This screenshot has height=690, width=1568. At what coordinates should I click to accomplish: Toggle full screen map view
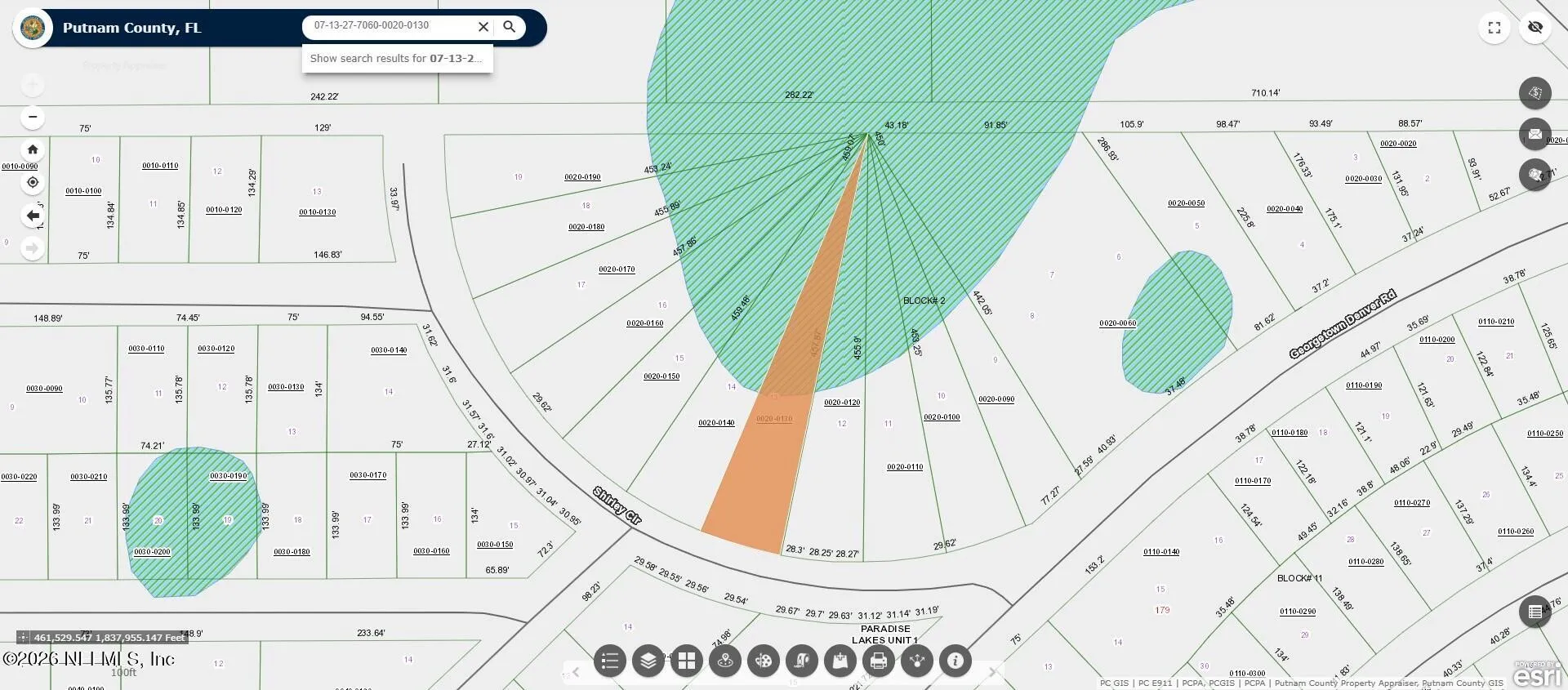pos(1494,28)
